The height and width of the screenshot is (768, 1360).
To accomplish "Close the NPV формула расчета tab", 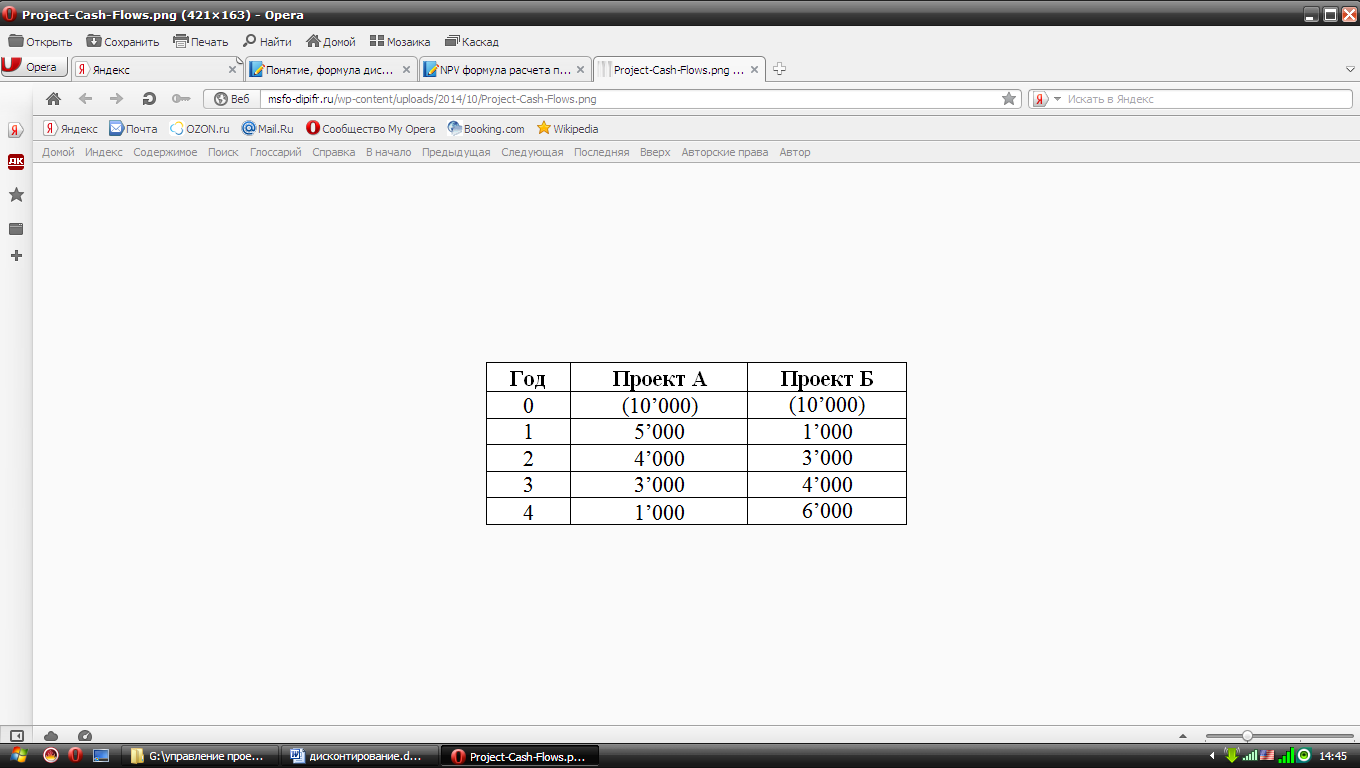I will [580, 70].
